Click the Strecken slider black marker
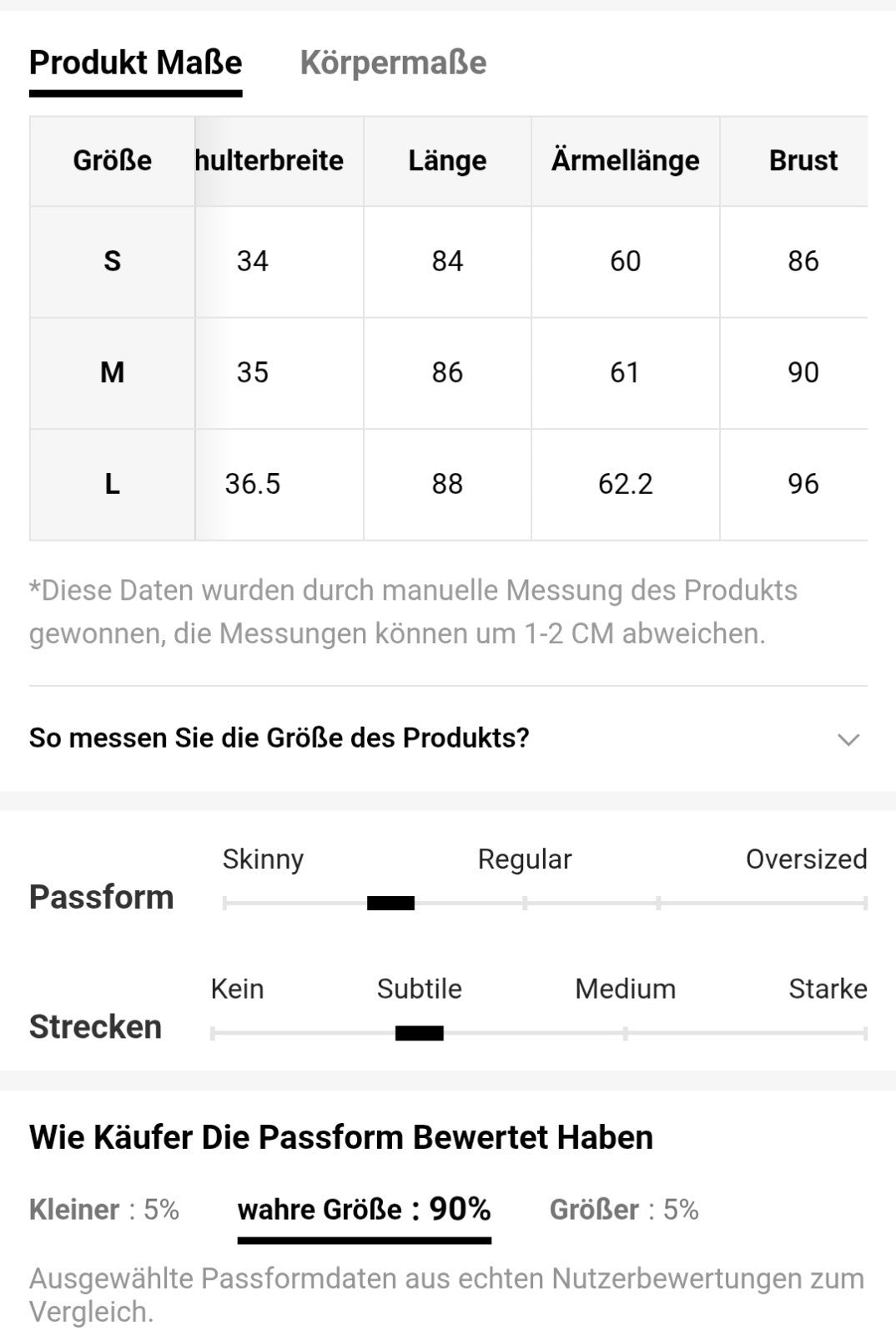The width and height of the screenshot is (896, 1335). tap(419, 1033)
